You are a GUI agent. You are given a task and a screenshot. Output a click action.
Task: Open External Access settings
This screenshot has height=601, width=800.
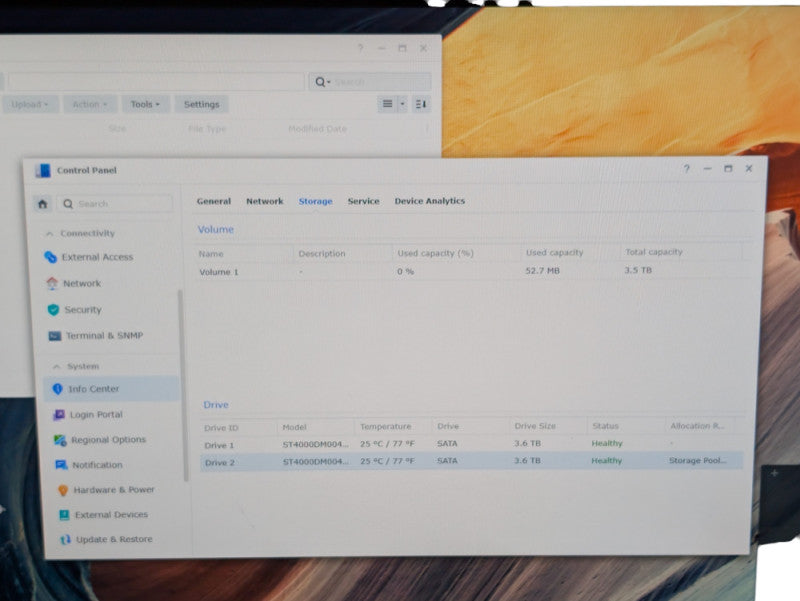(x=97, y=257)
